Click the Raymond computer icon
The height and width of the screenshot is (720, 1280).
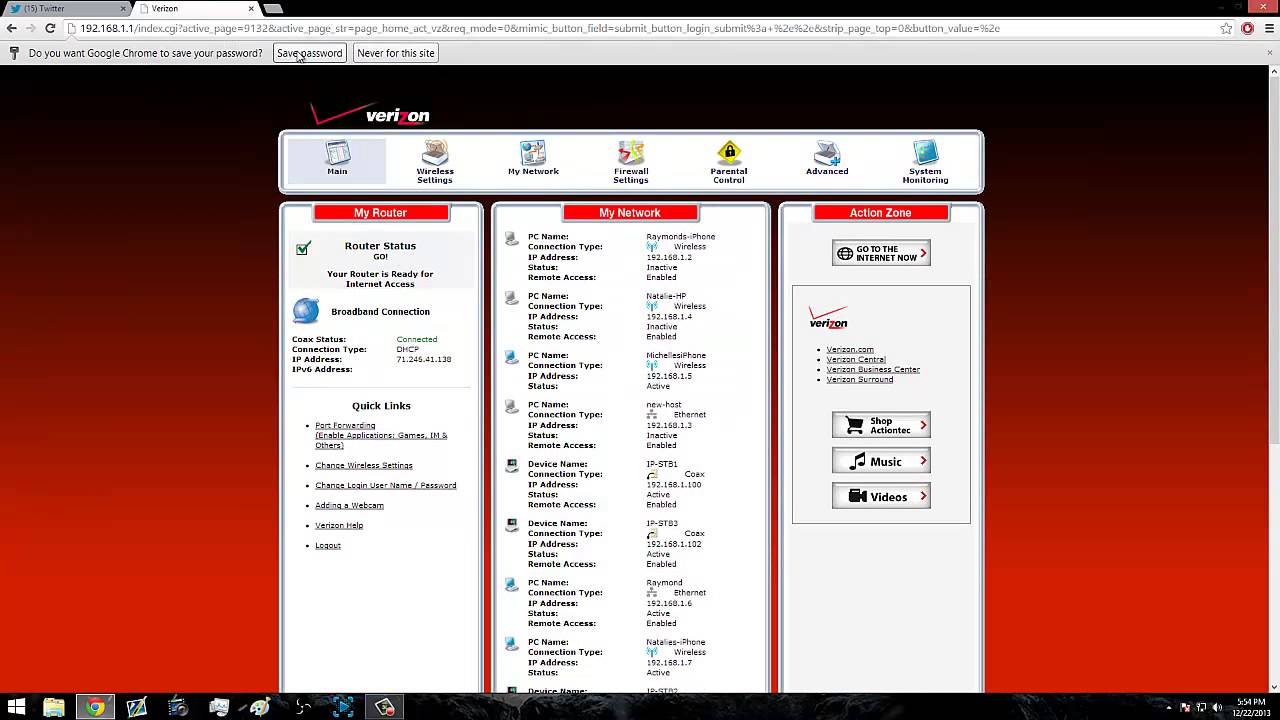point(512,584)
